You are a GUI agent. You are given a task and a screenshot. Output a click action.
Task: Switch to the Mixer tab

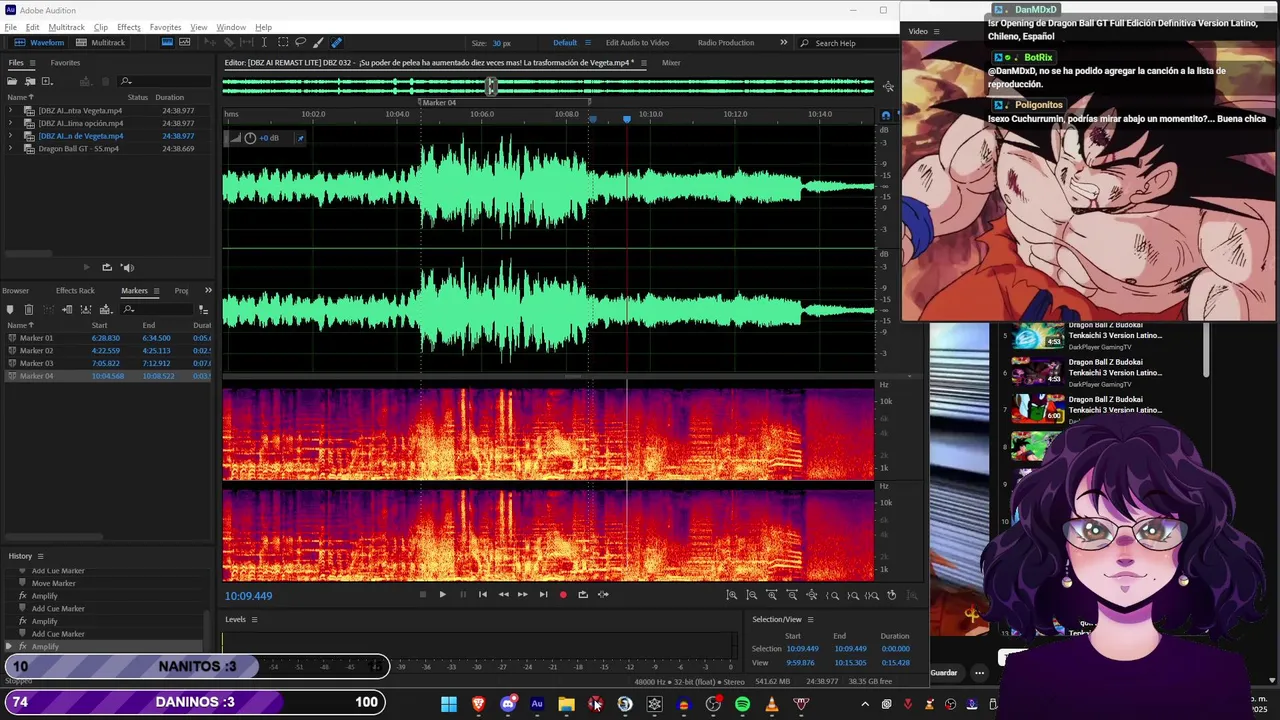tap(671, 63)
